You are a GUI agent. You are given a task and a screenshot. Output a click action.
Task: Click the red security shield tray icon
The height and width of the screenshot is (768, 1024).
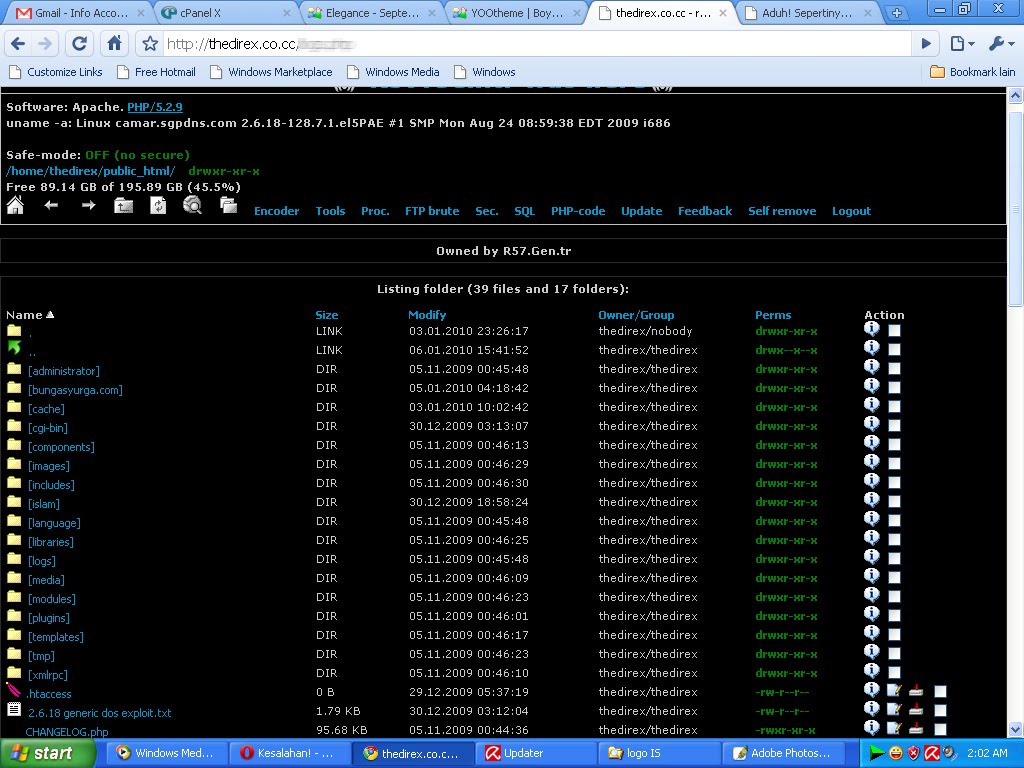click(x=914, y=753)
